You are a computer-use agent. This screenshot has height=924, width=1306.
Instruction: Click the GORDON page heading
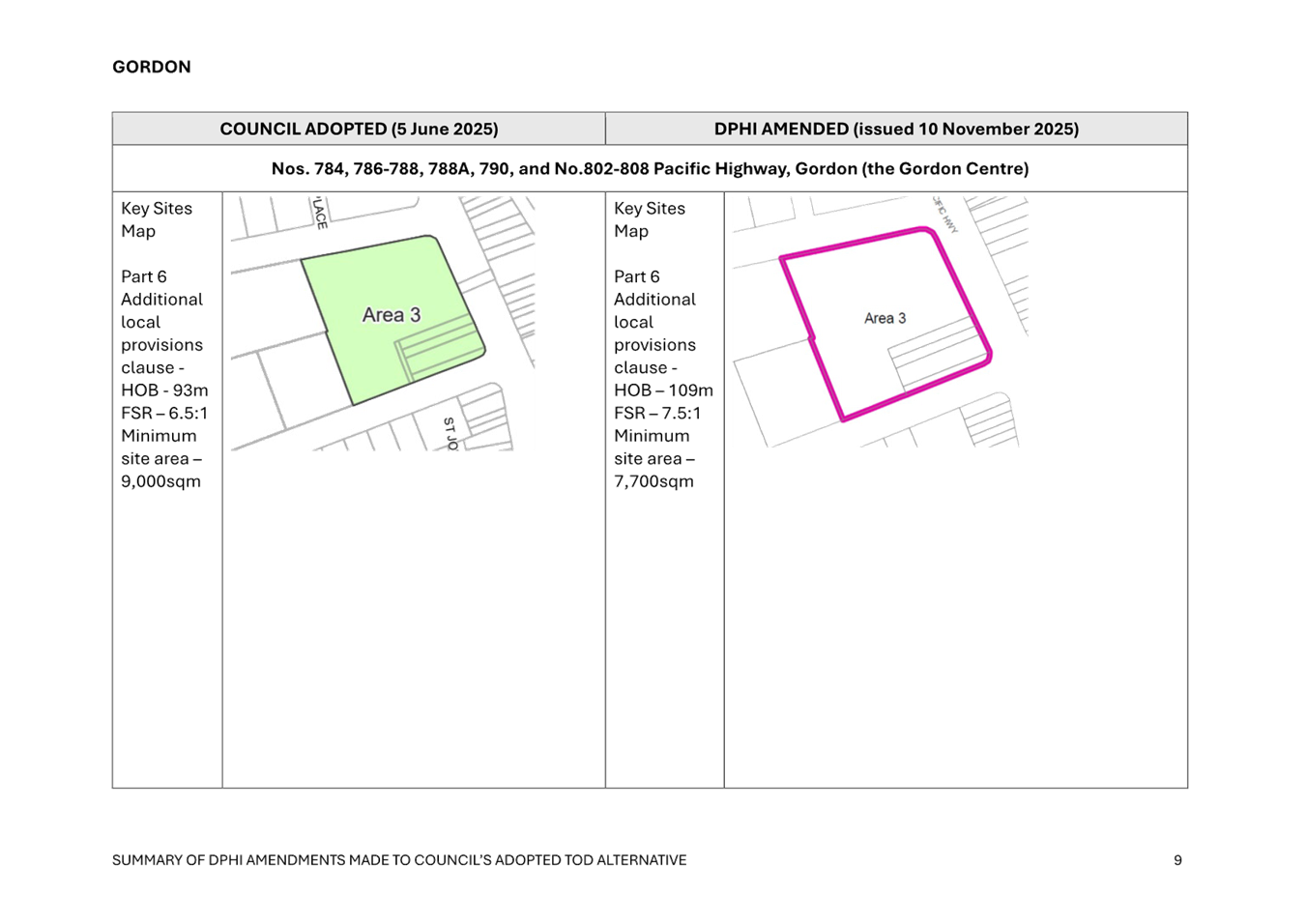coord(151,67)
